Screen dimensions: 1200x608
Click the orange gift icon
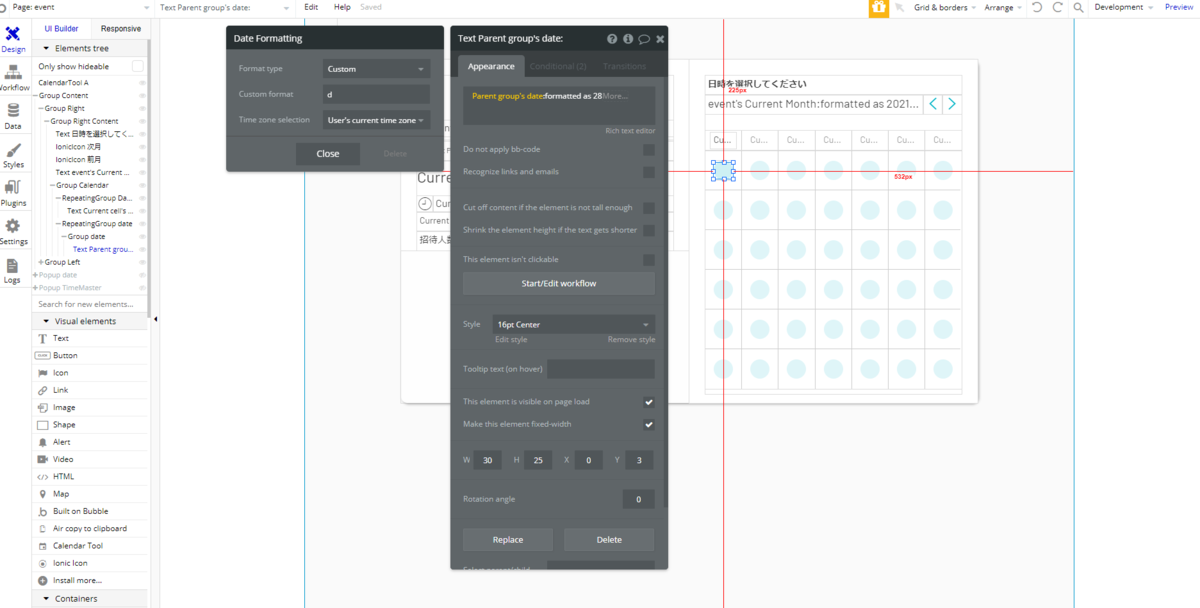[x=878, y=7]
